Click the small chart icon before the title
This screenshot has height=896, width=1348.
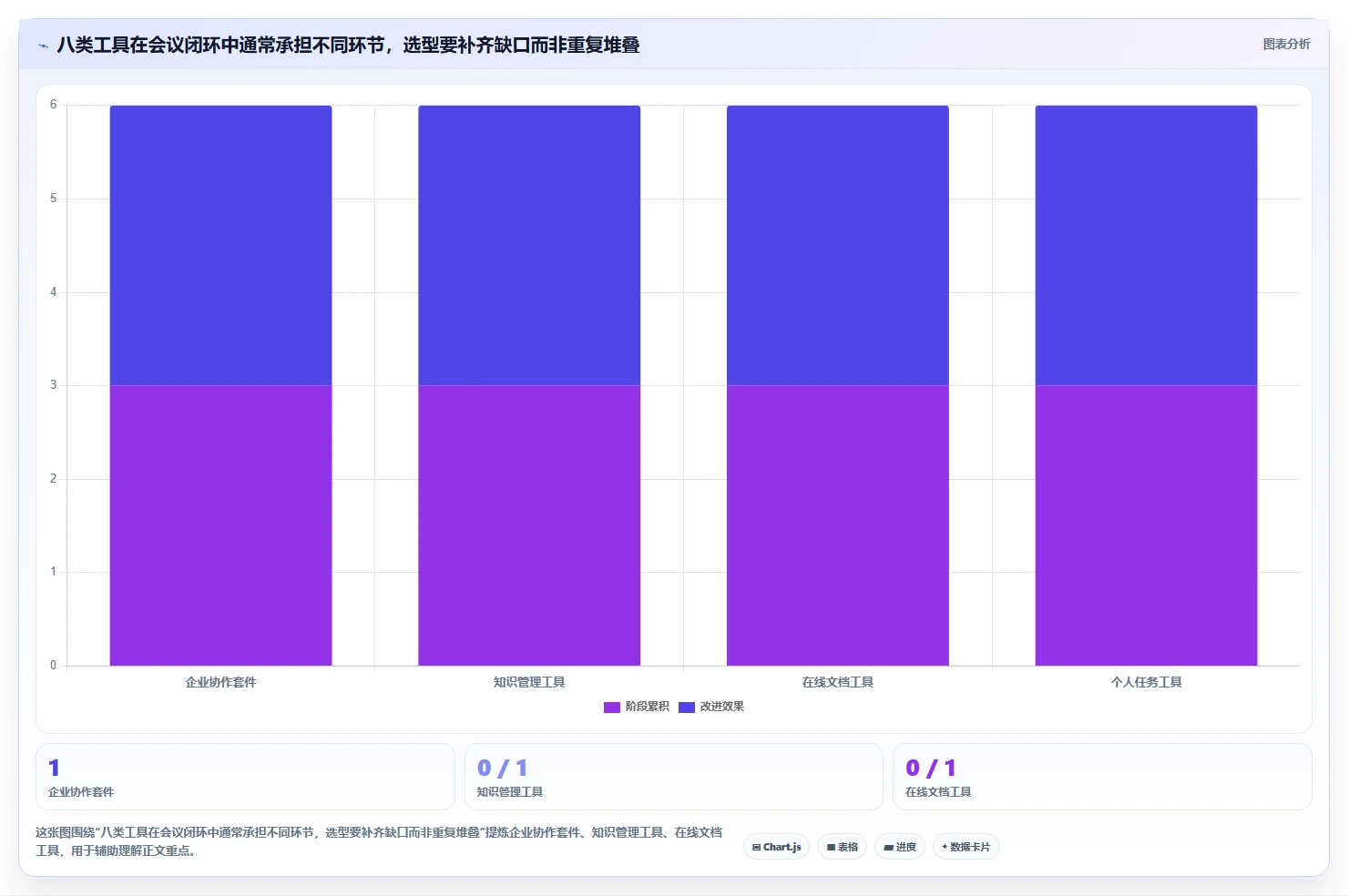43,46
